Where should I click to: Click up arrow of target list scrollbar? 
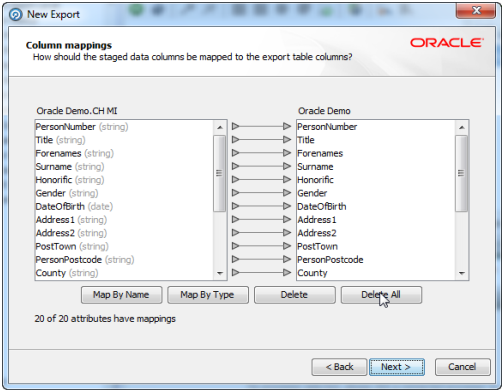(462, 127)
